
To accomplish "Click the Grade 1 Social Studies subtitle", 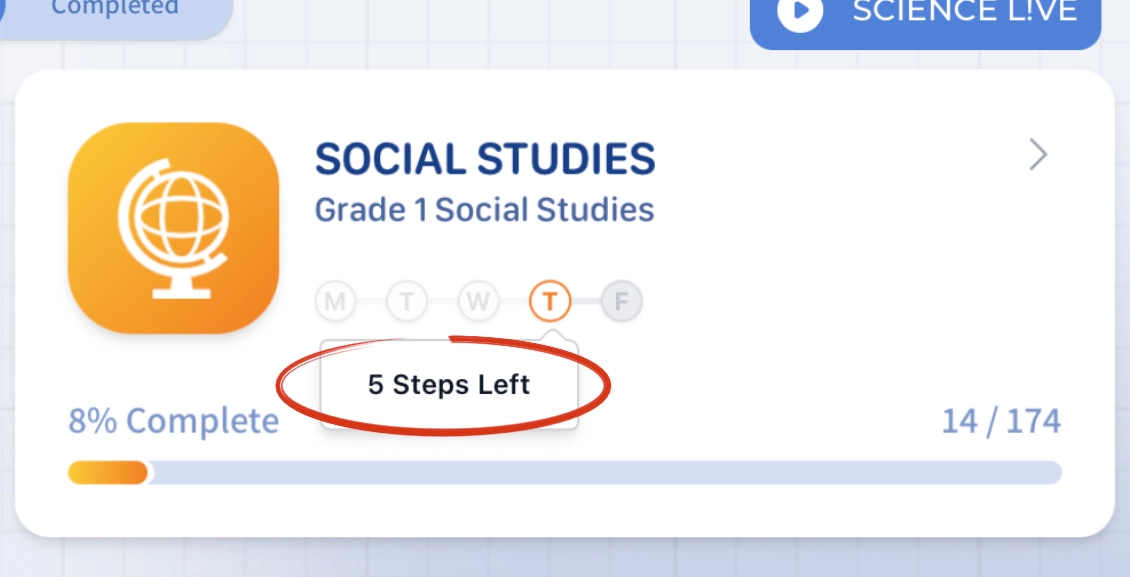I will point(484,210).
